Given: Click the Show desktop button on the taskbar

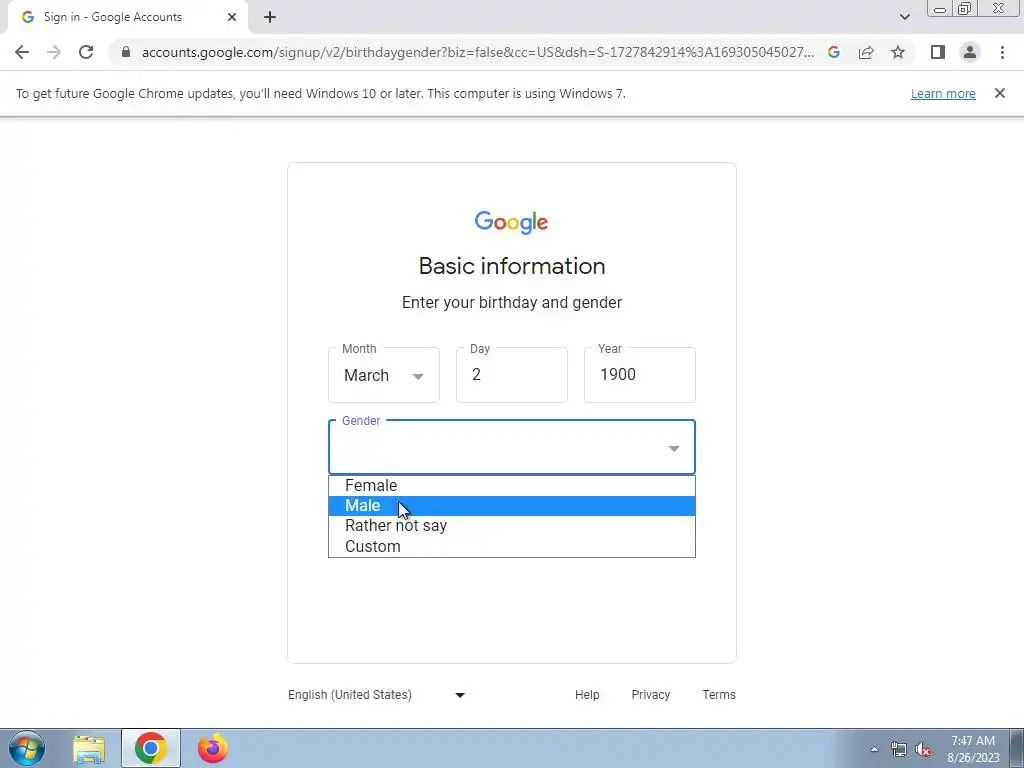Looking at the screenshot, I should coord(1017,748).
